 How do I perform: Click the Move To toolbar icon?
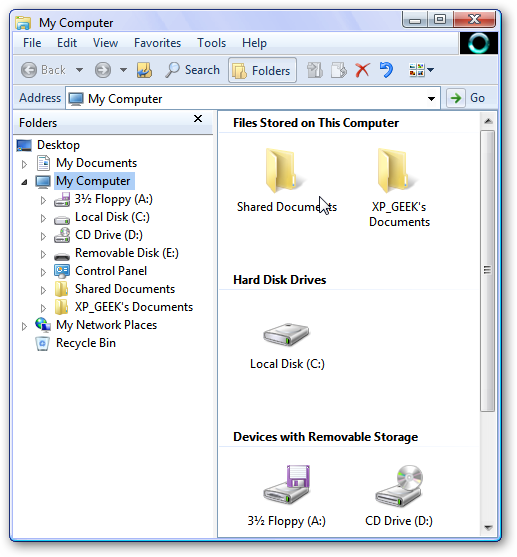(314, 70)
